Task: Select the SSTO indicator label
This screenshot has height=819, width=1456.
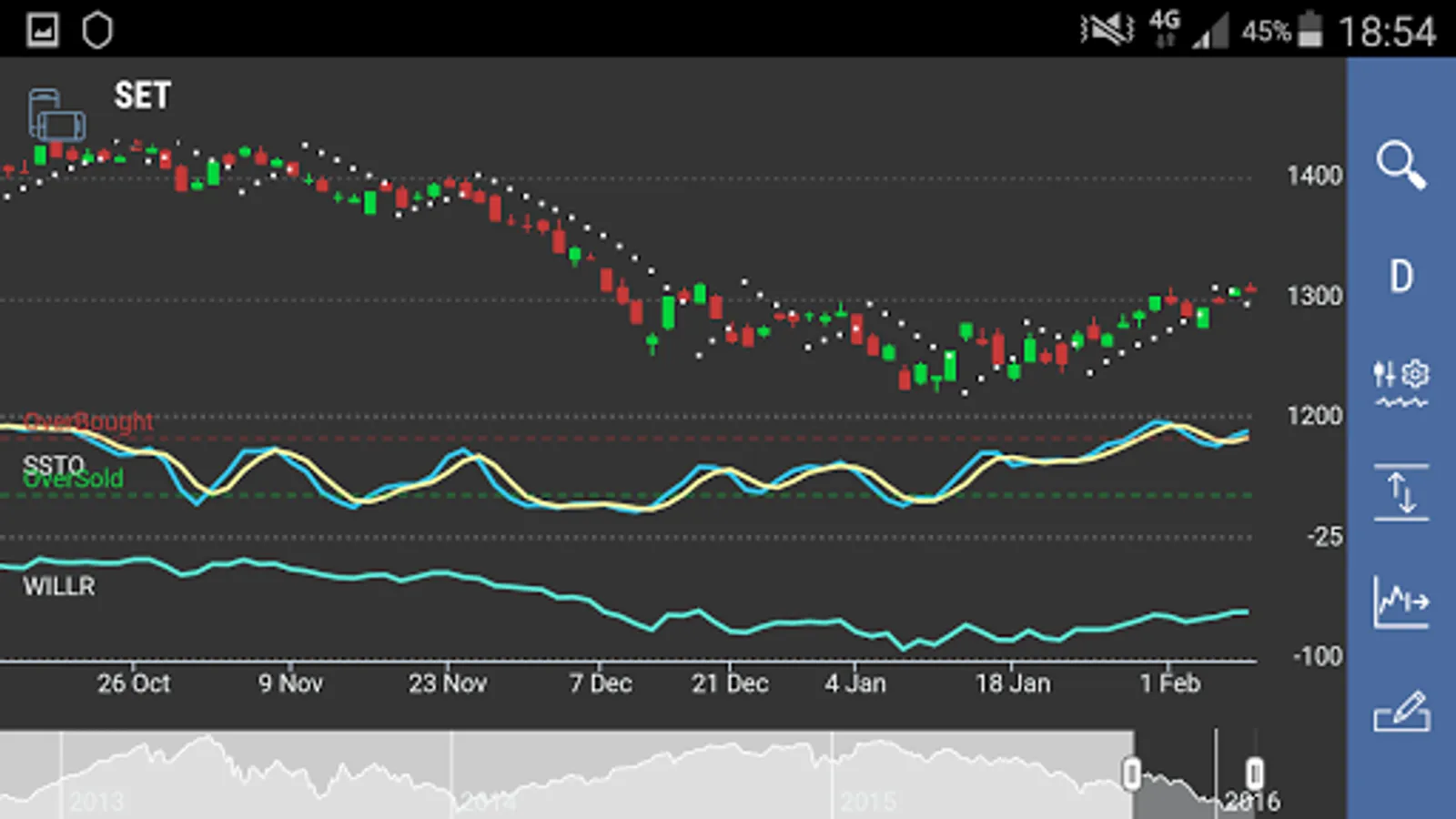Action: (x=53, y=465)
